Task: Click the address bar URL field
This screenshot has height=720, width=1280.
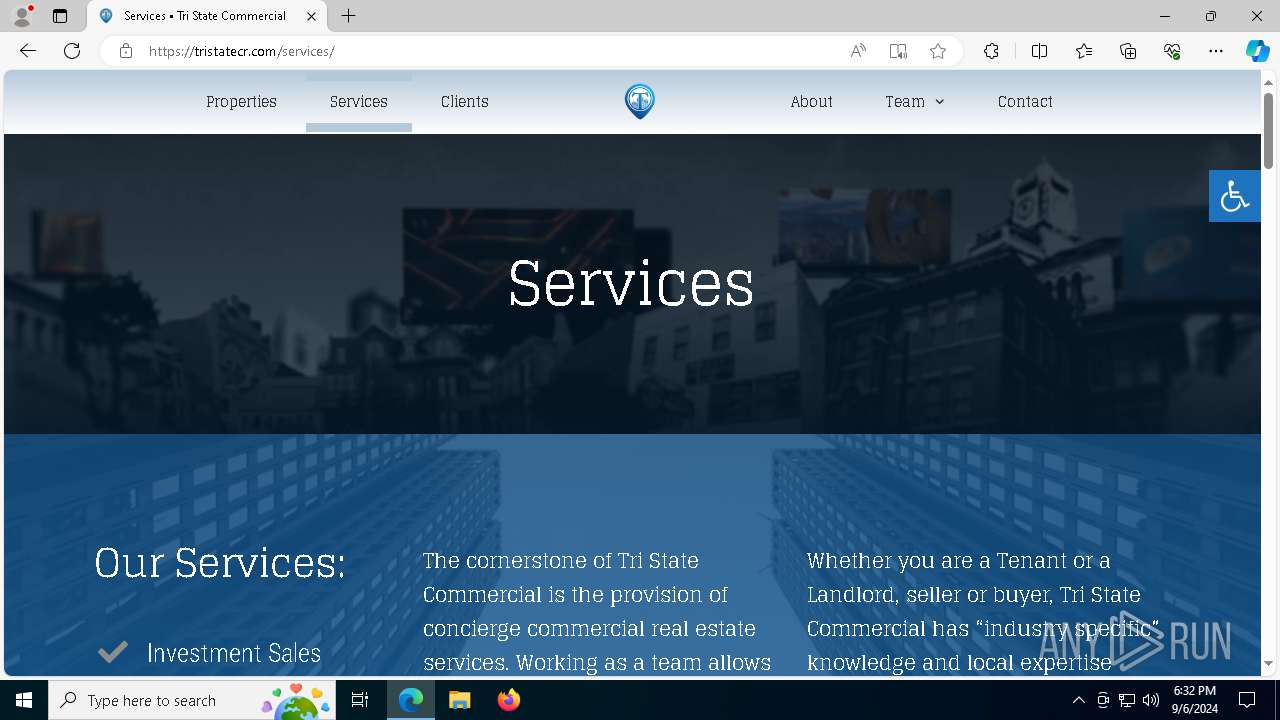Action: [490, 51]
